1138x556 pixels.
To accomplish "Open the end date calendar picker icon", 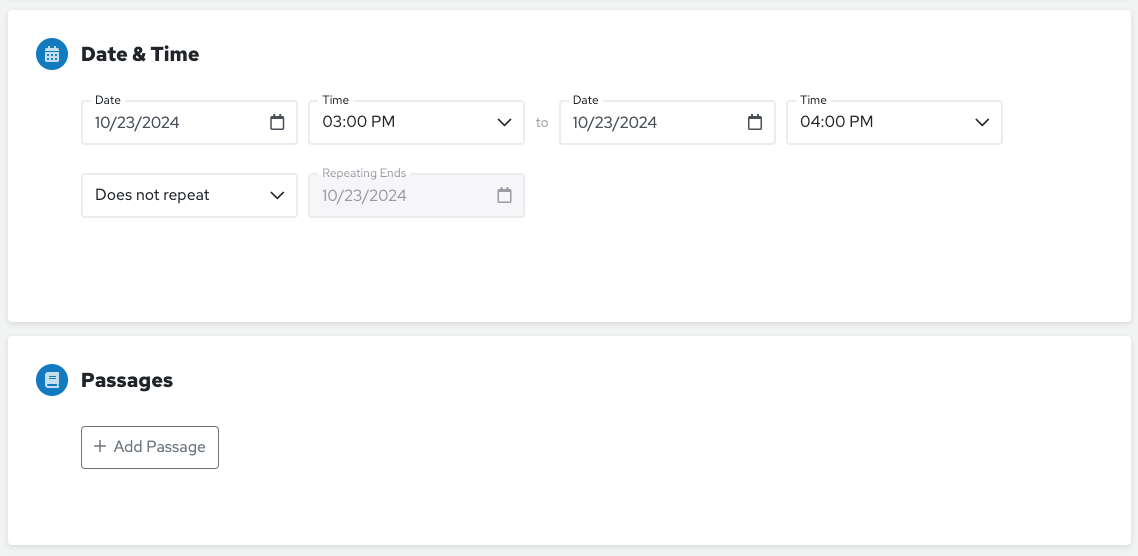I will pos(755,122).
